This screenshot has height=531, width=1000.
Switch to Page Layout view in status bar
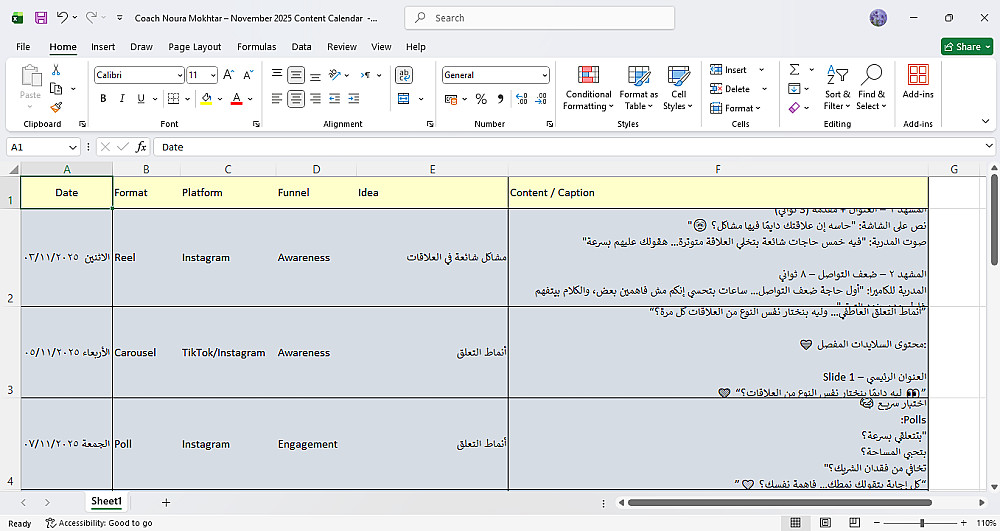point(825,523)
